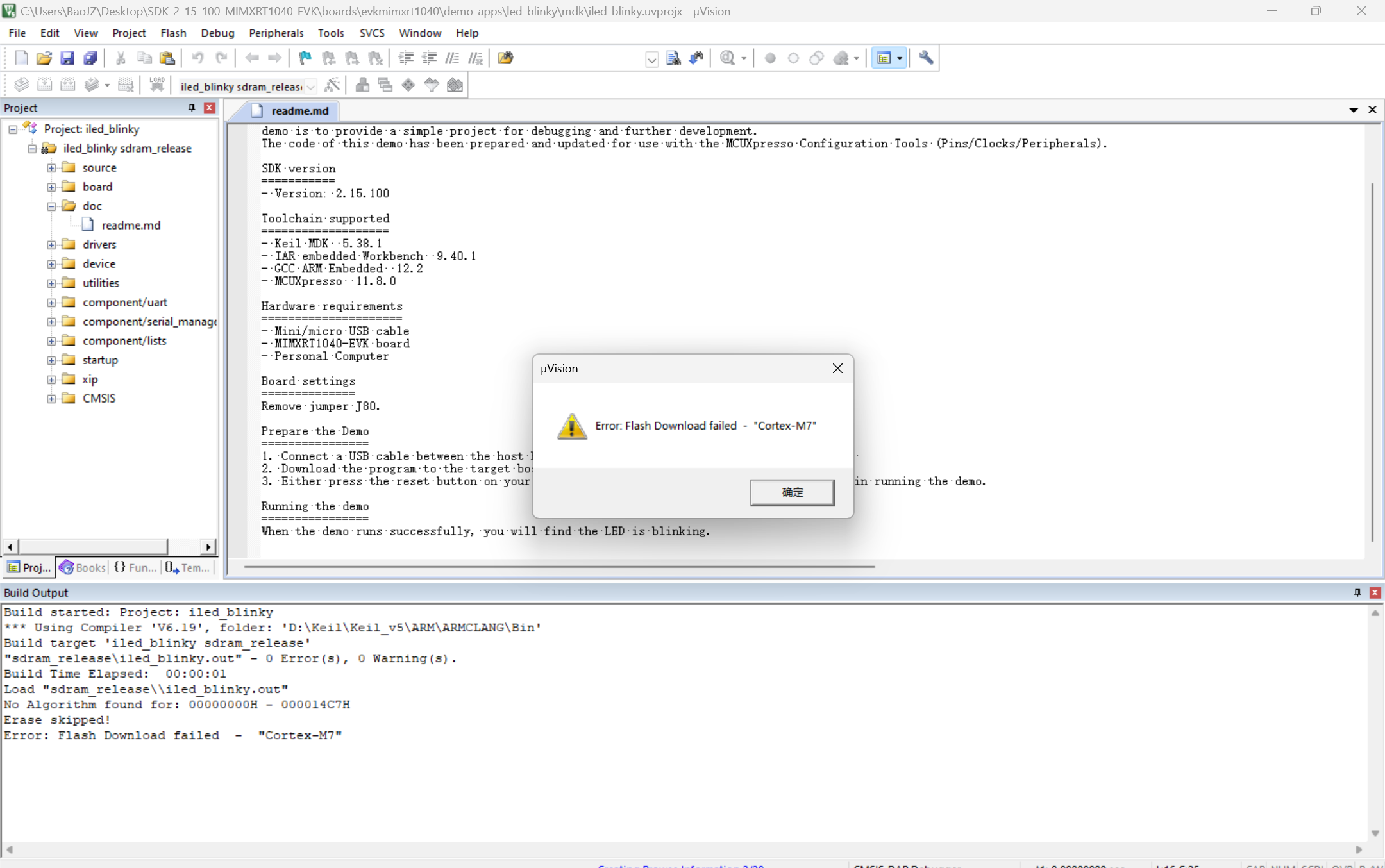Open configuration using the wrench icon
This screenshot has height=868, width=1385.
pos(926,58)
